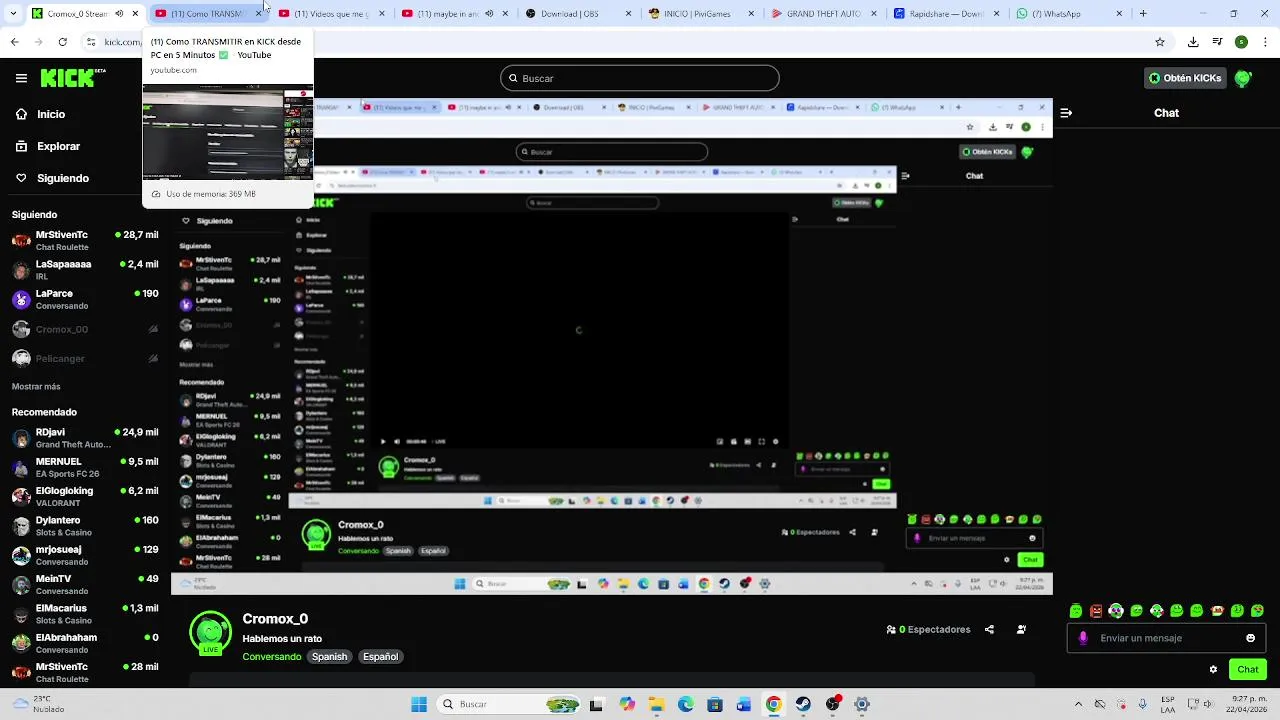
Task: Switch to the Videos que me gustan tab
Action: point(332,14)
